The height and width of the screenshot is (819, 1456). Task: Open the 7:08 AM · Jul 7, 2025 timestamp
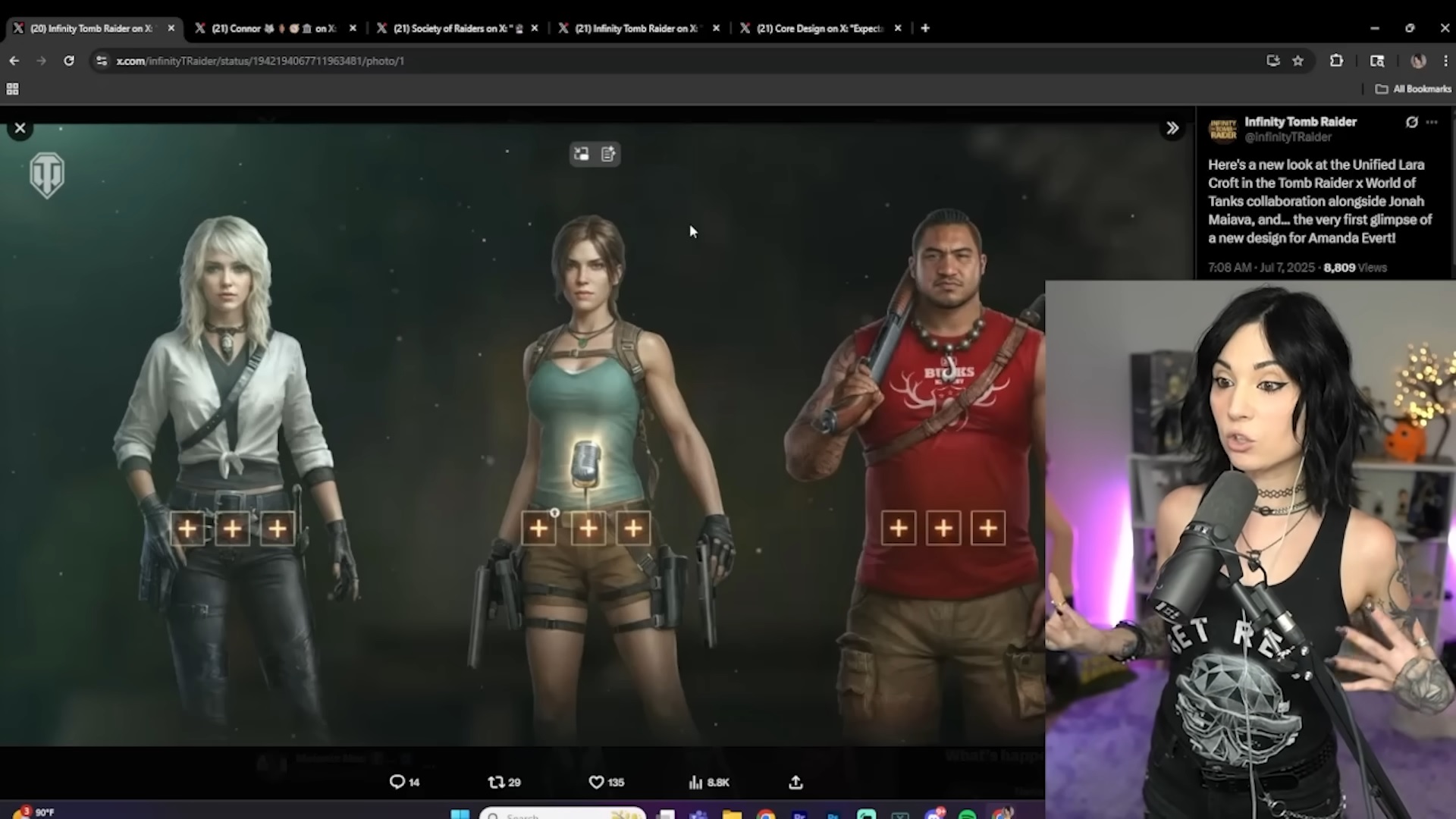pos(1261,268)
